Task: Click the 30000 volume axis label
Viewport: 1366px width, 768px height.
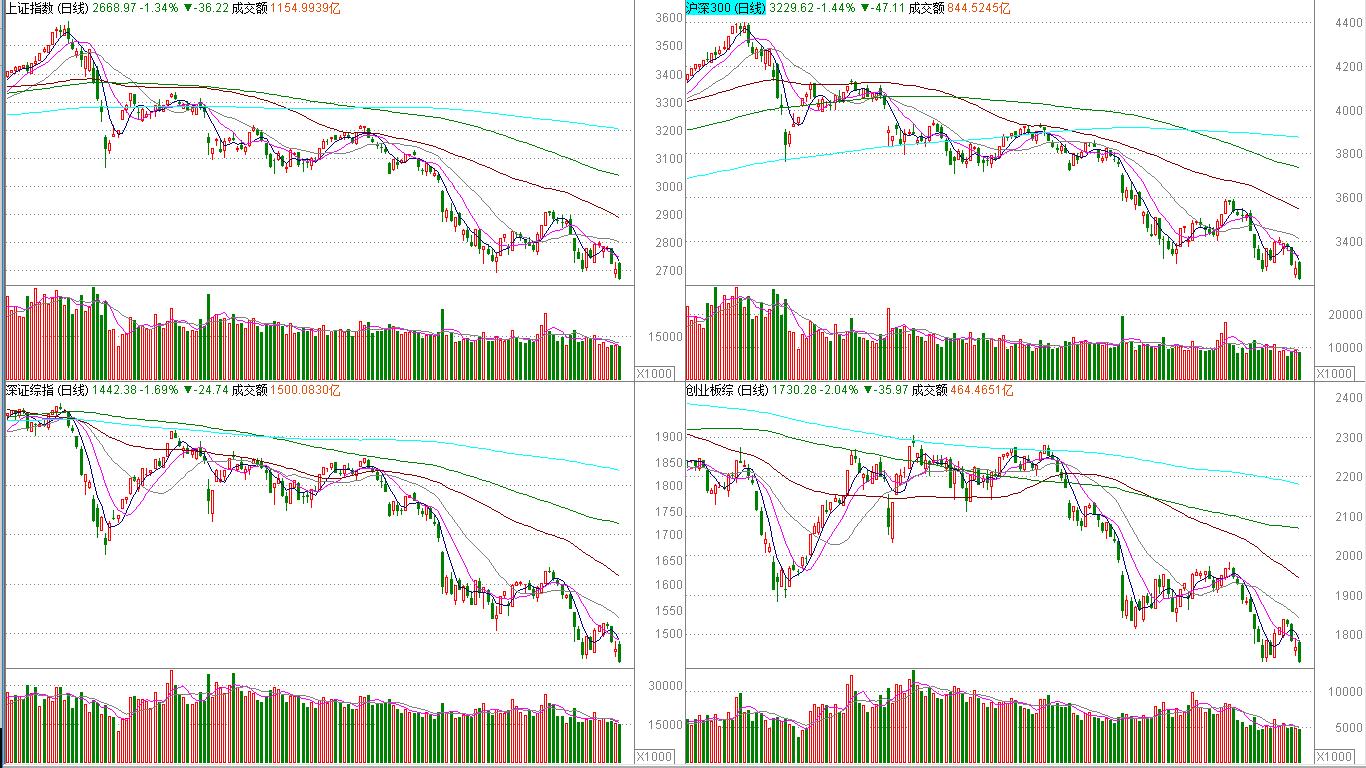Action: pos(666,686)
